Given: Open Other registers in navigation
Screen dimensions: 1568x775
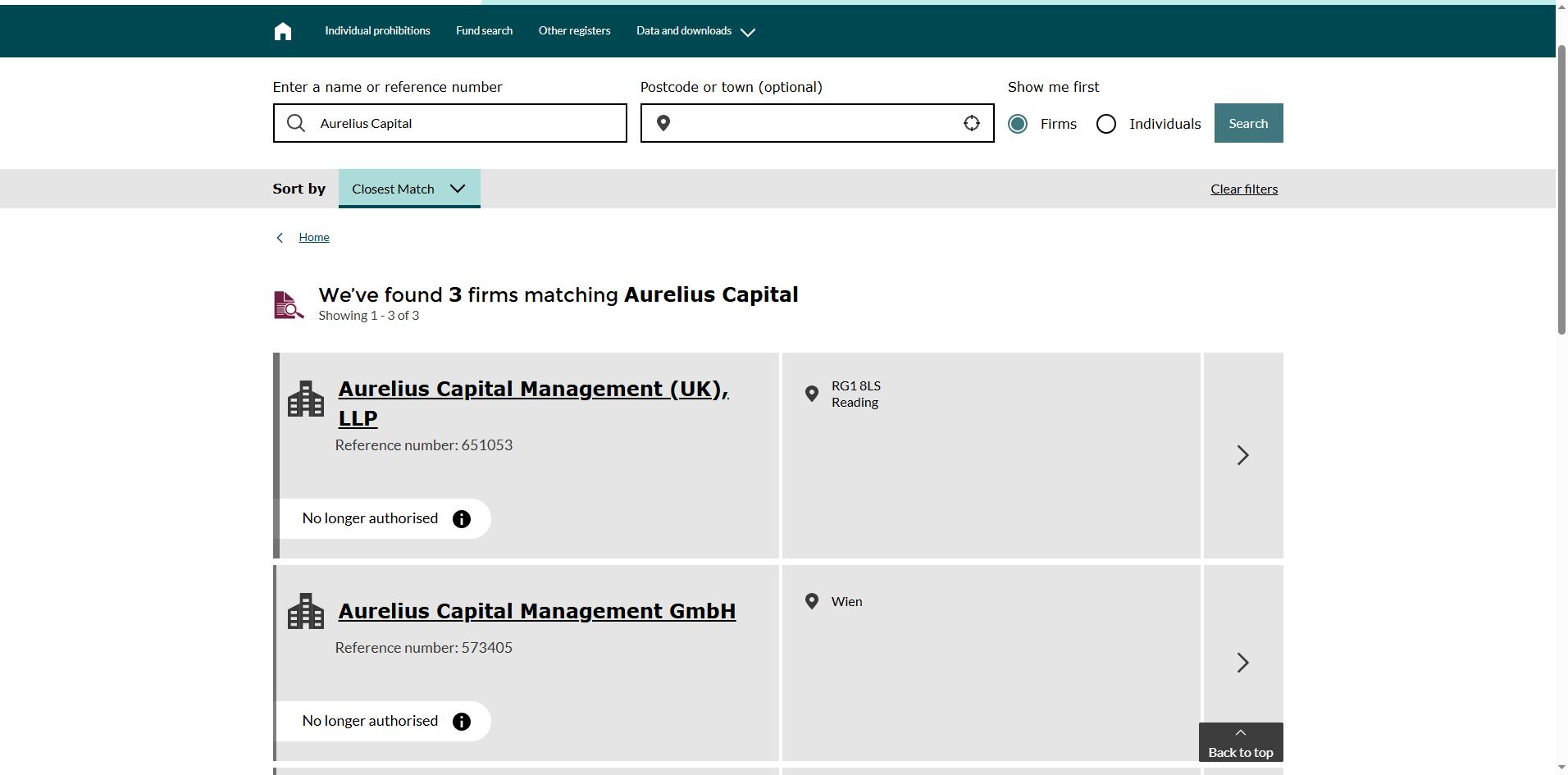Looking at the screenshot, I should click(x=574, y=31).
